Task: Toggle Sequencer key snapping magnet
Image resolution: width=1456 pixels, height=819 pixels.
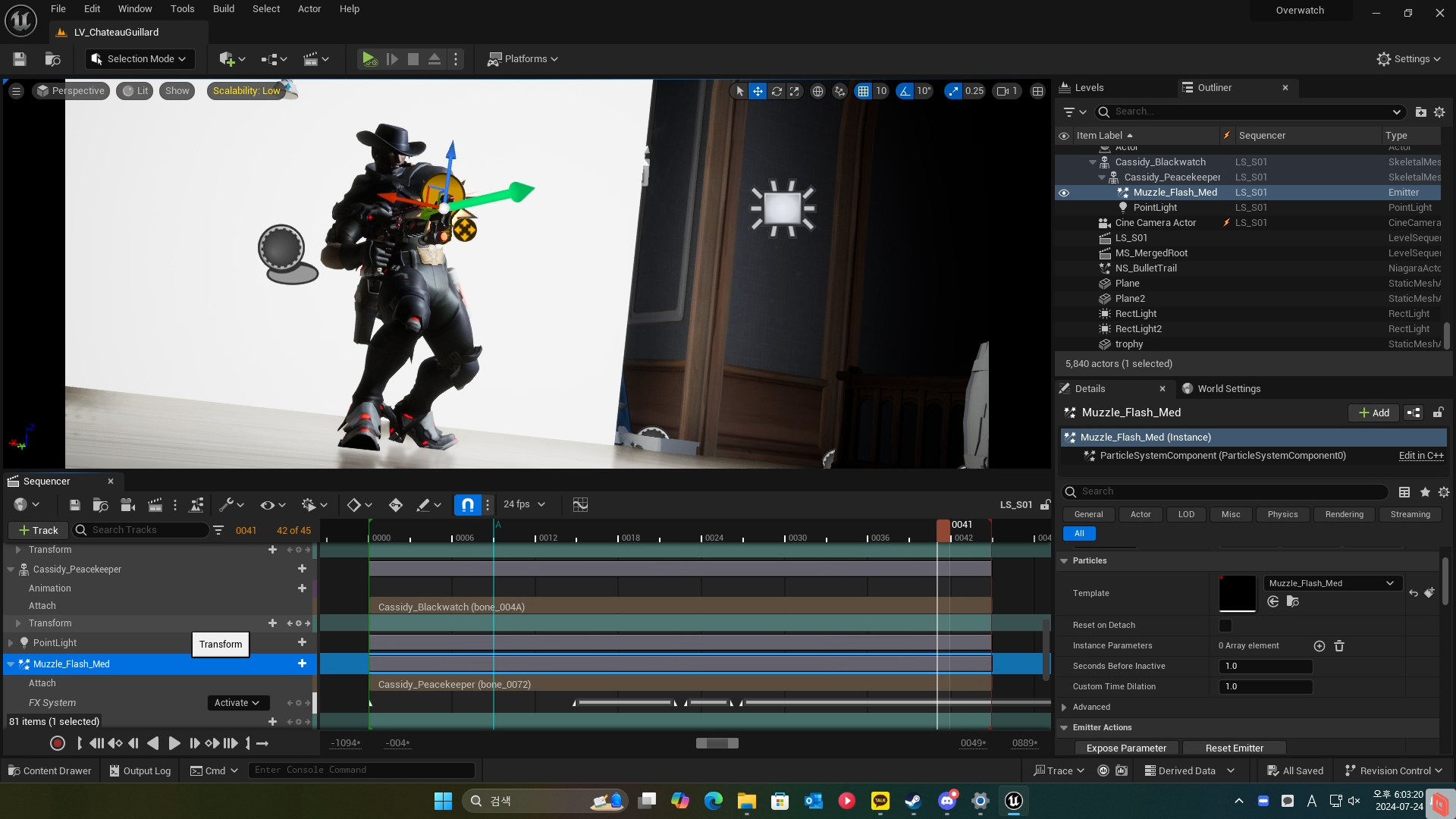Action: [468, 505]
